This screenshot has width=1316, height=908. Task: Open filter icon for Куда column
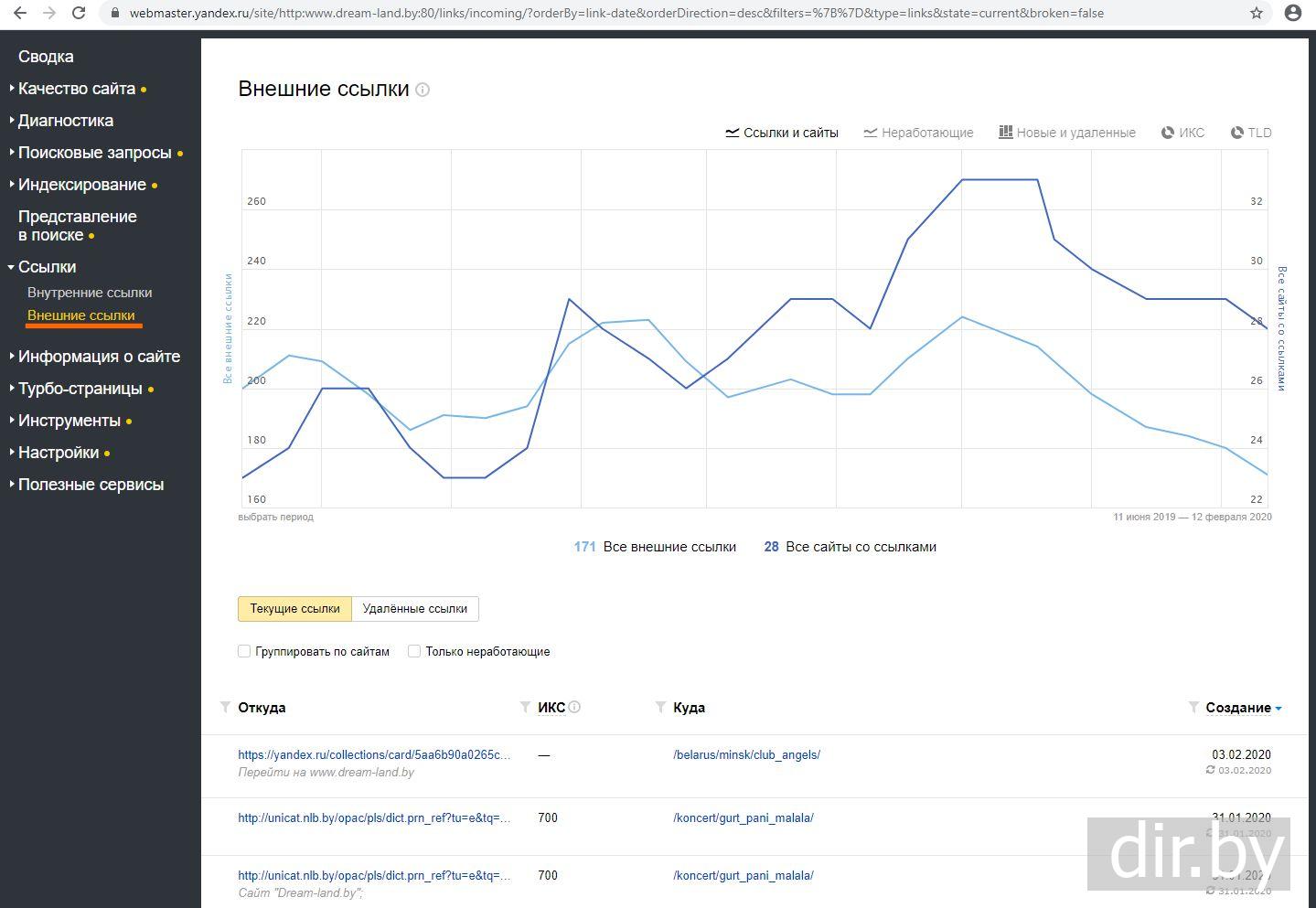660,707
